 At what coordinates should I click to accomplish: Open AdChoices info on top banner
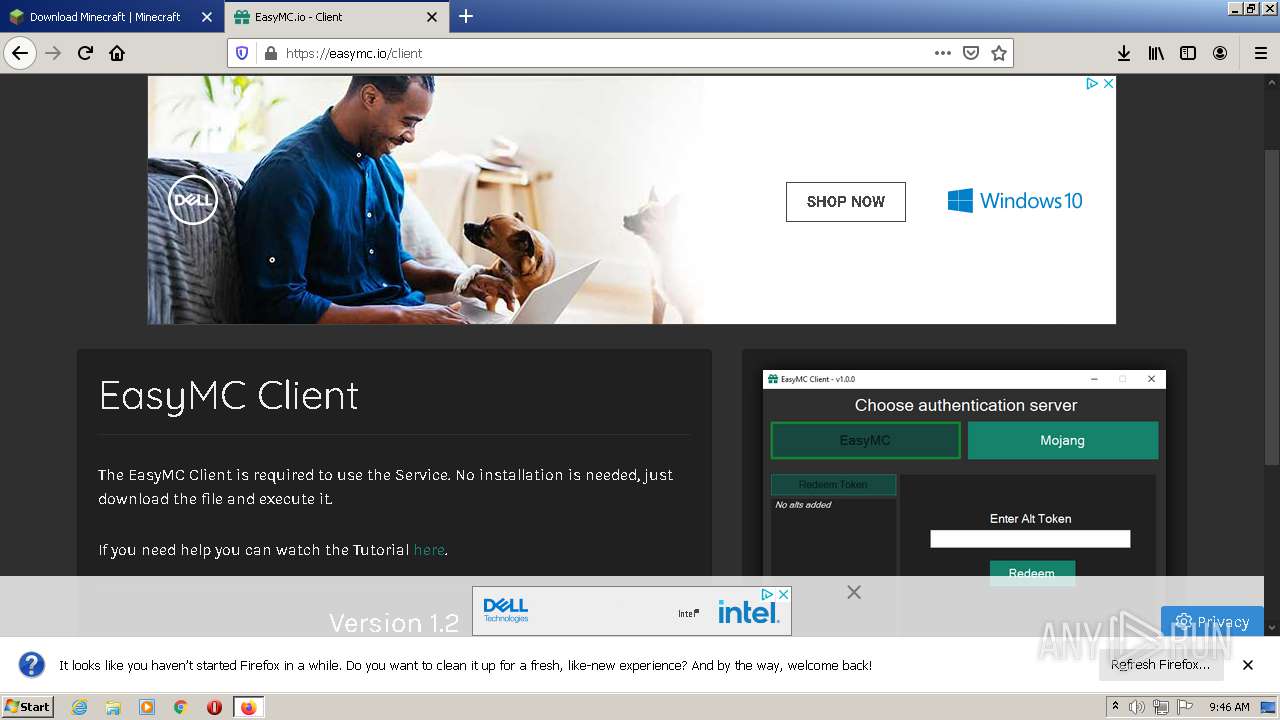tap(1092, 84)
